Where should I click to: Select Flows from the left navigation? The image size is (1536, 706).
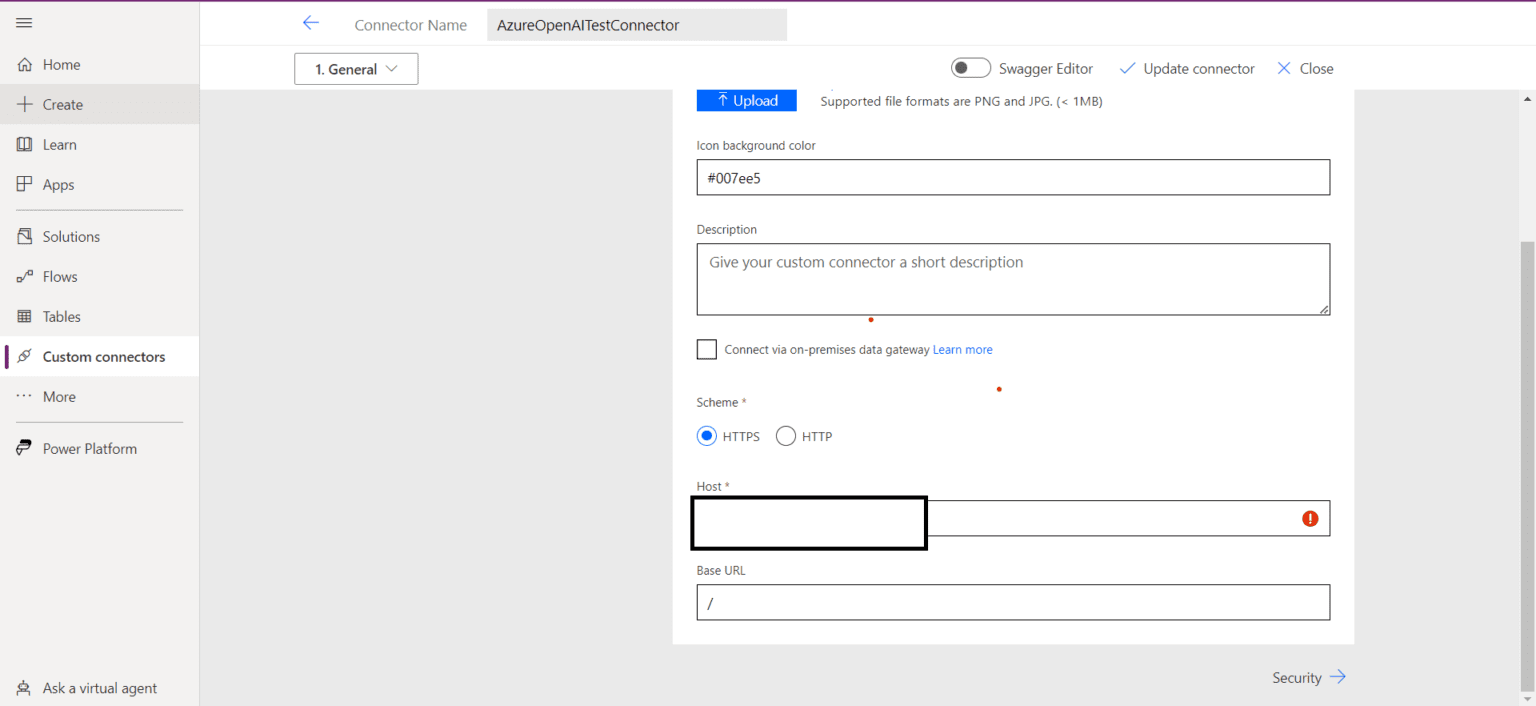click(x=60, y=276)
